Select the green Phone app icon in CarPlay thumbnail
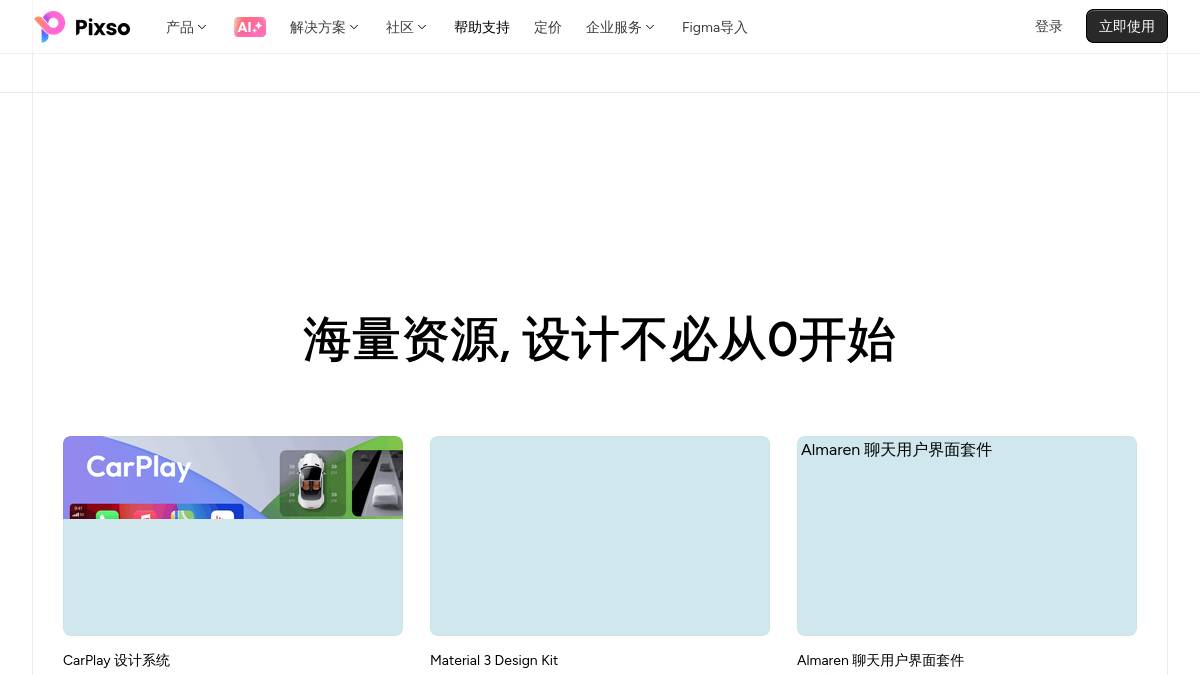The image size is (1200, 675). tap(105, 514)
